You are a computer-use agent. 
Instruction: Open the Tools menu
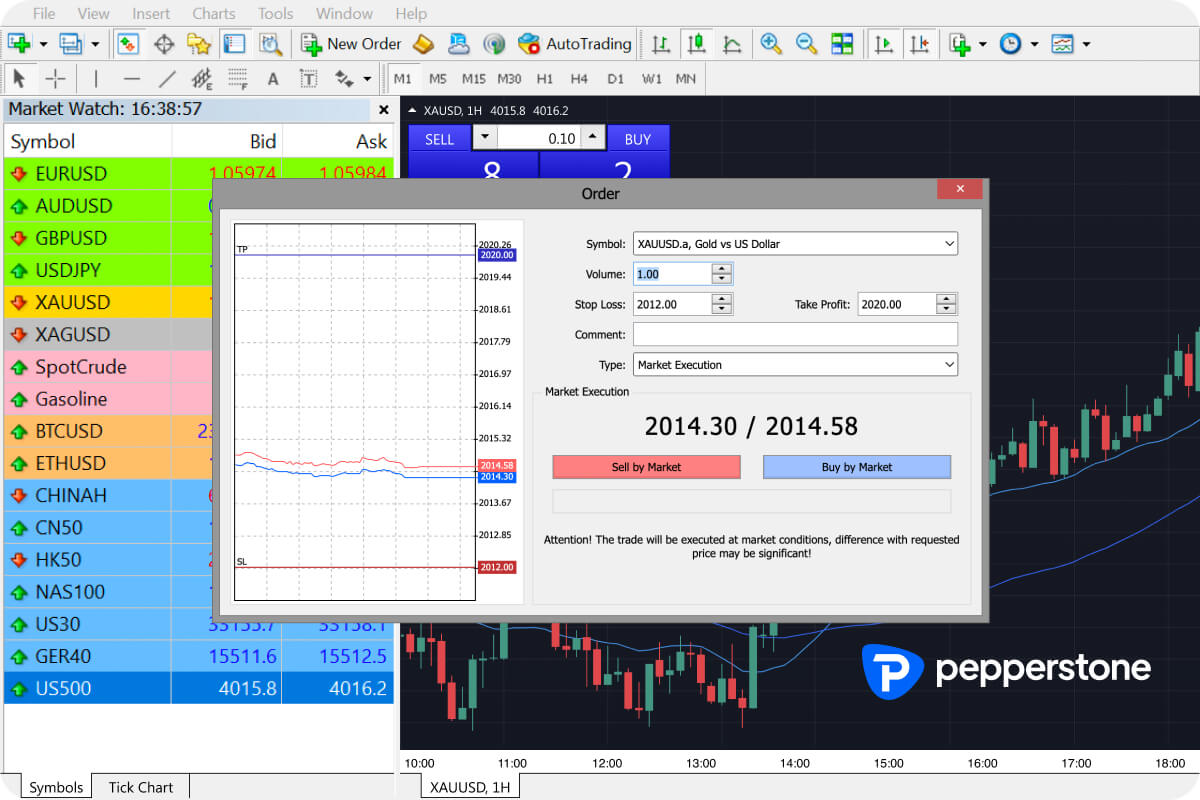(x=275, y=14)
